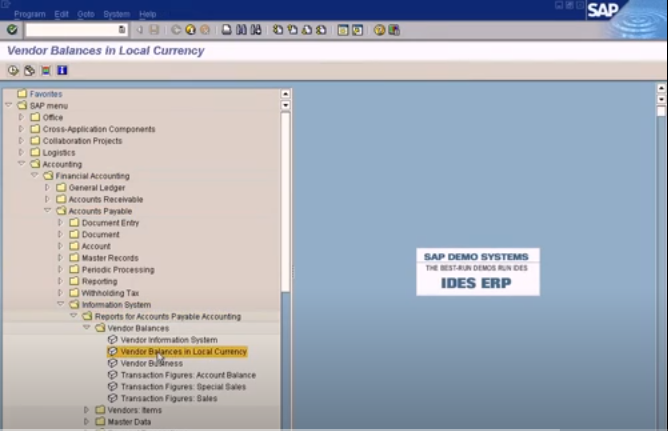The width and height of the screenshot is (668, 431).
Task: Go to First Page via toolbar icon
Action: [278, 30]
